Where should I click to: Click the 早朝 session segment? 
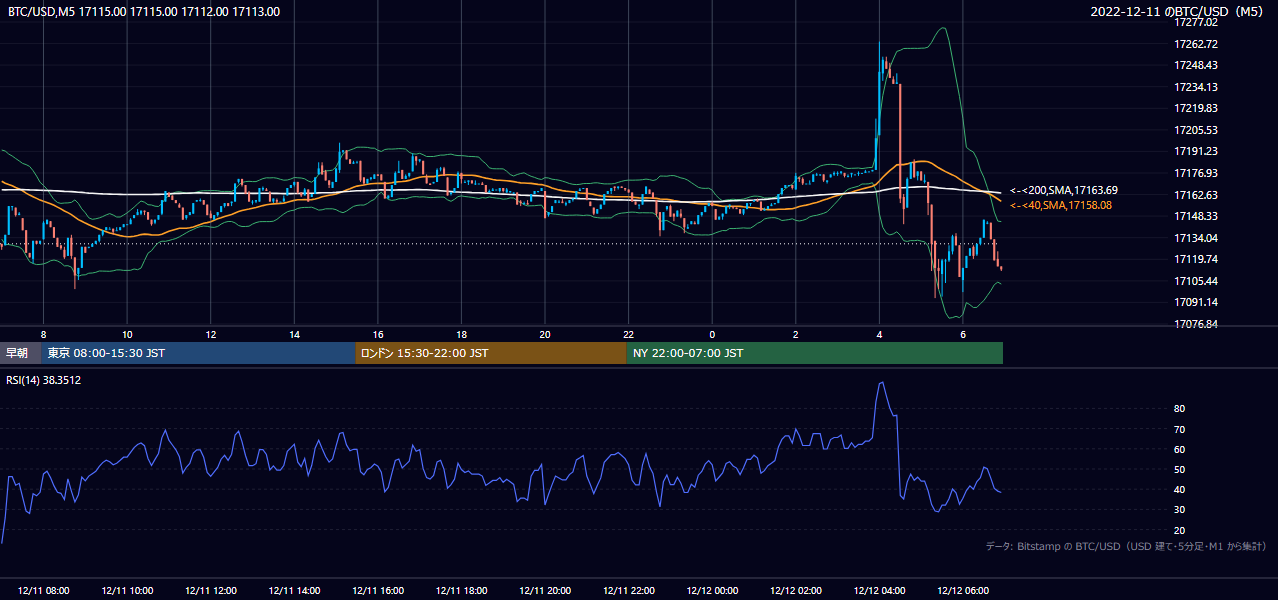coord(20,353)
